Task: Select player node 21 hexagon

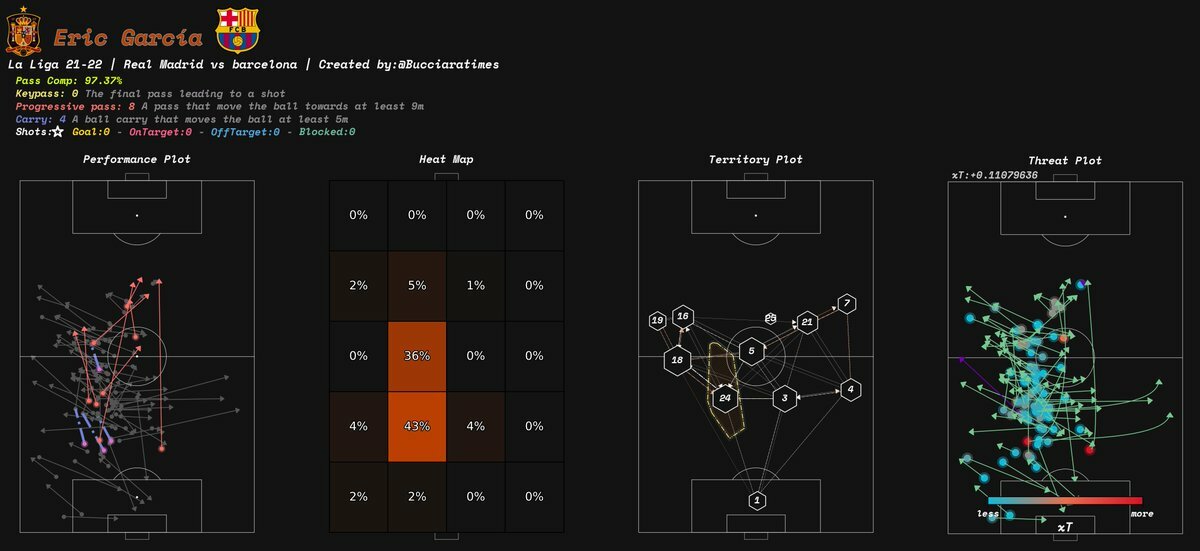Action: coord(807,322)
